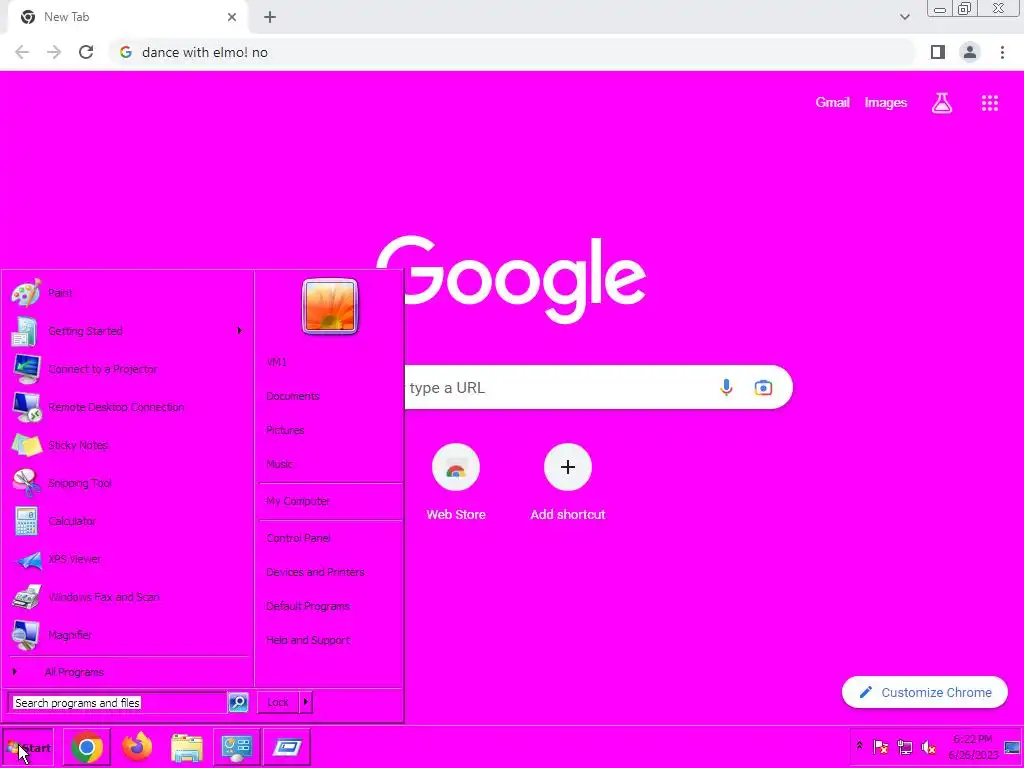Screen dimensions: 1024x768
Task: Open VM1 user folder
Action: [276, 362]
